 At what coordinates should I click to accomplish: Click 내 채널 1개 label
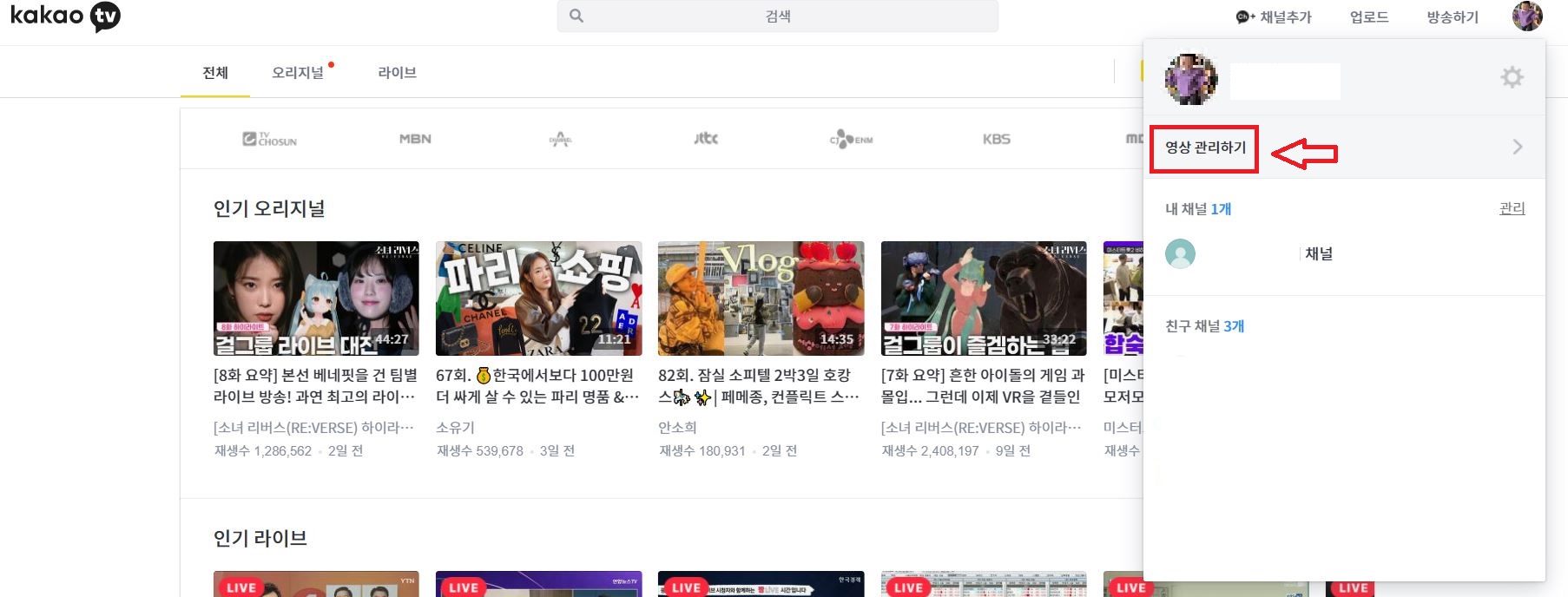1198,209
